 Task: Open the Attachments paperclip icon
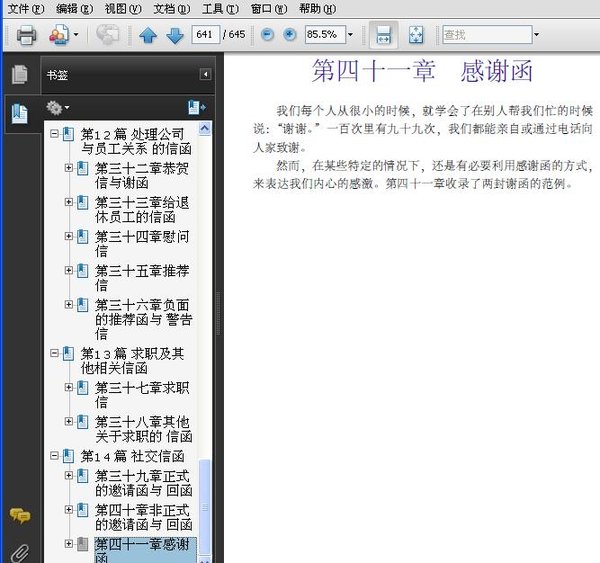point(20,553)
